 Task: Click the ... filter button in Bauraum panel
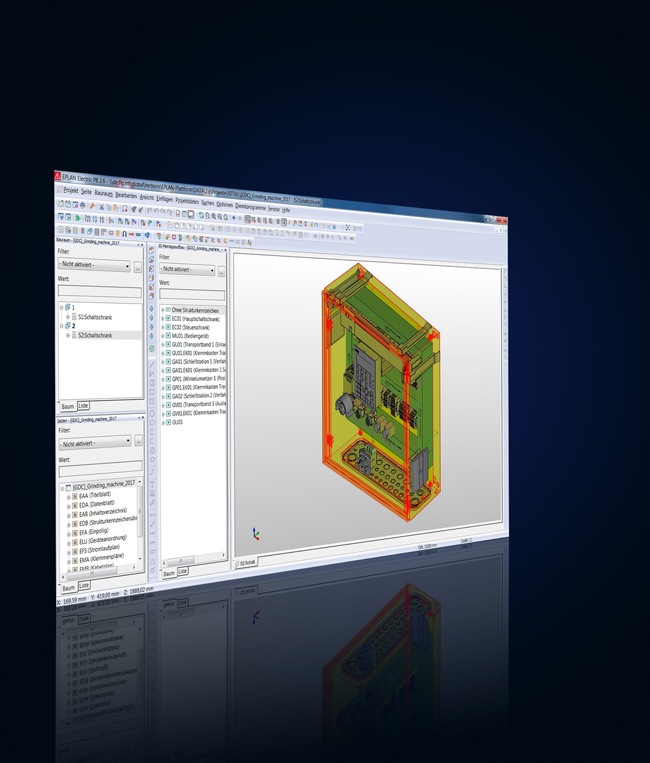(138, 267)
